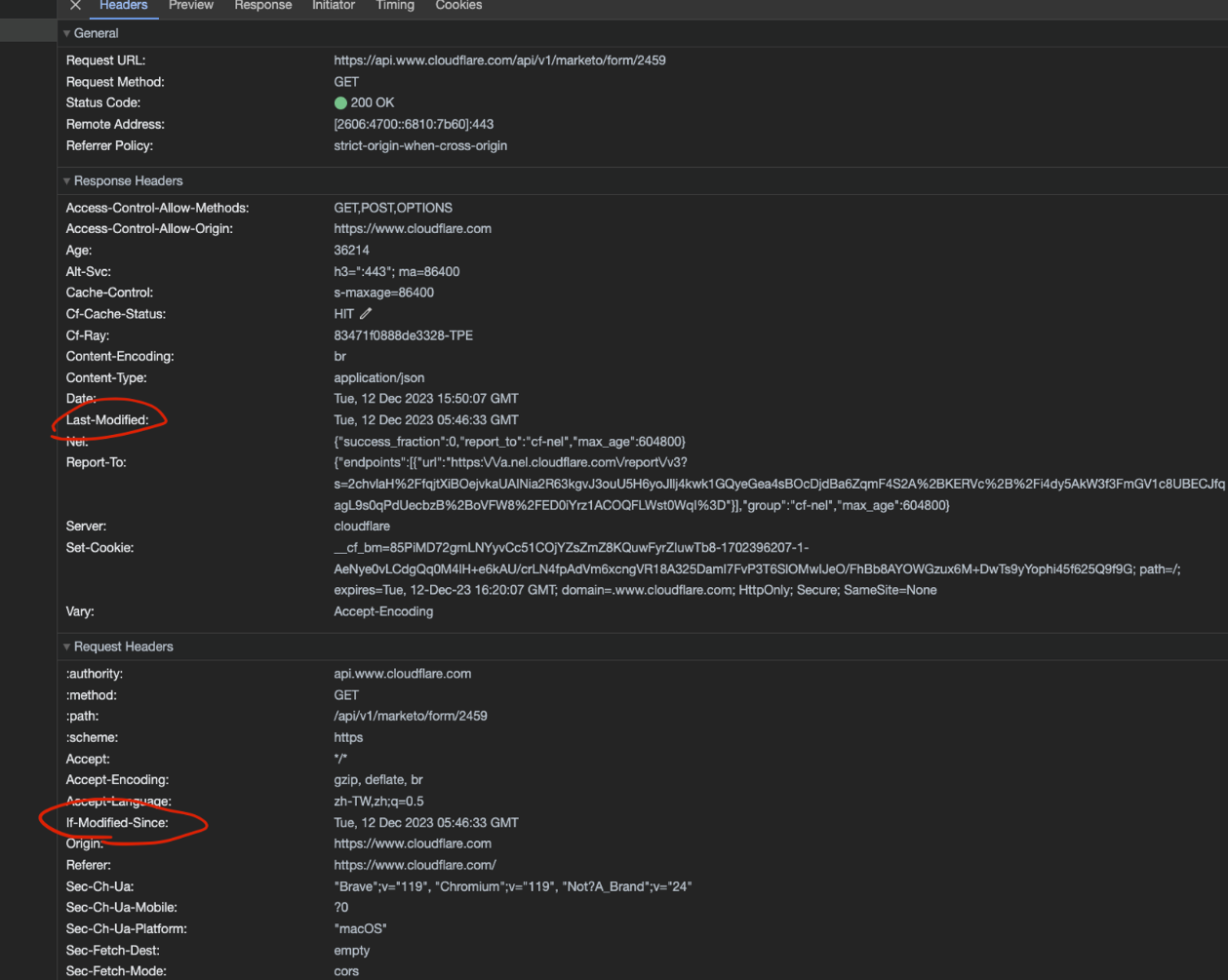Switch to the Preview tab
The height and width of the screenshot is (980, 1228).
[190, 5]
